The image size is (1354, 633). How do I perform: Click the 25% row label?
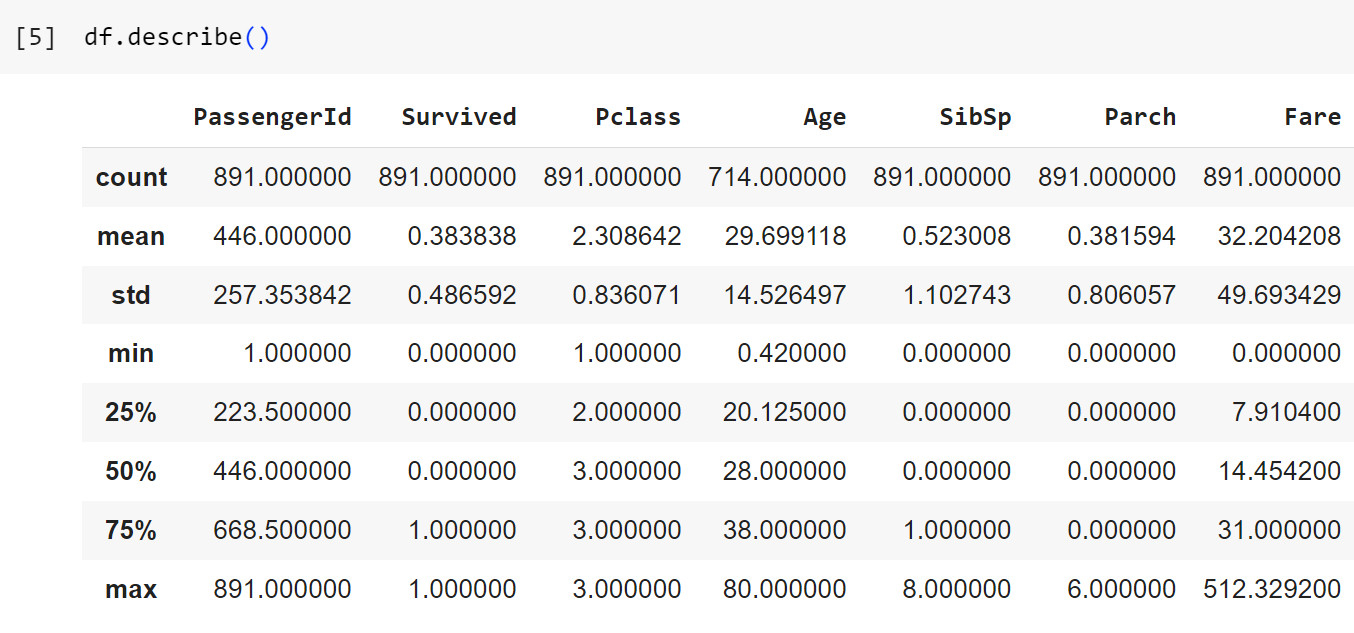(131, 412)
